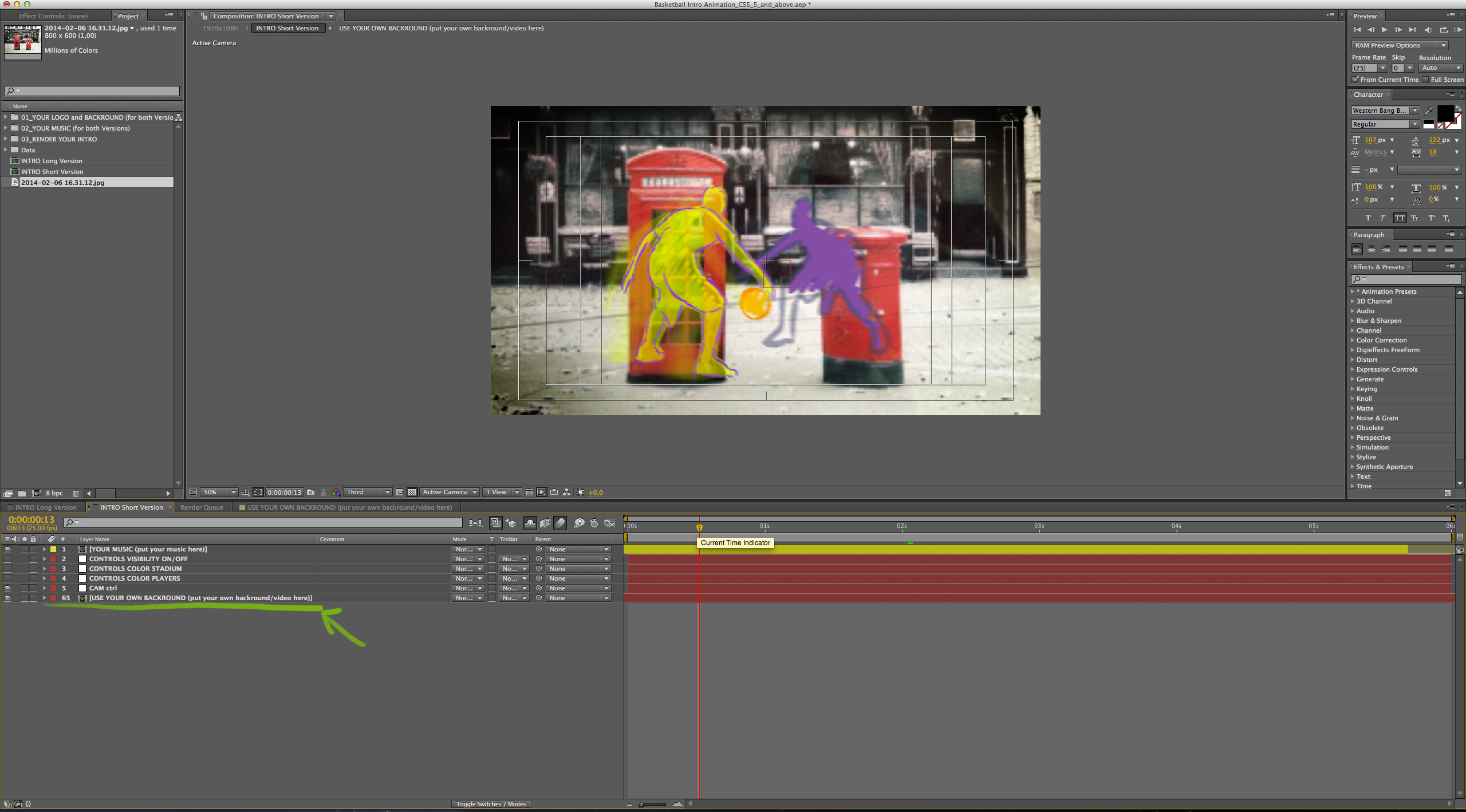Uncheck From Current Time checkbox
The image size is (1466, 812).
[x=1355, y=80]
